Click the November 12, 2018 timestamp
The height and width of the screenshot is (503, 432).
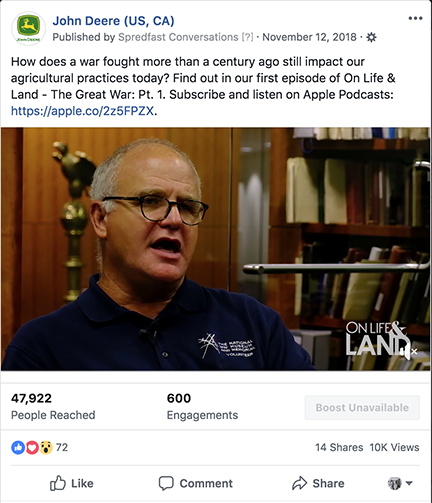[x=309, y=37]
